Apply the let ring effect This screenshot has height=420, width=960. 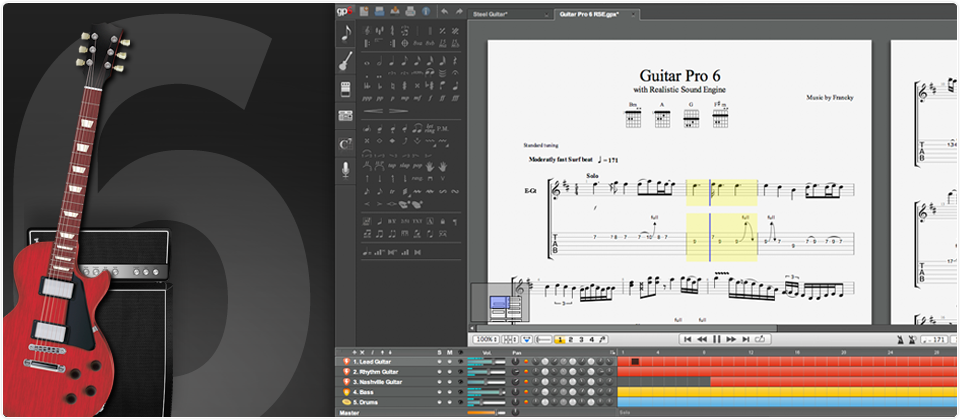(430, 127)
